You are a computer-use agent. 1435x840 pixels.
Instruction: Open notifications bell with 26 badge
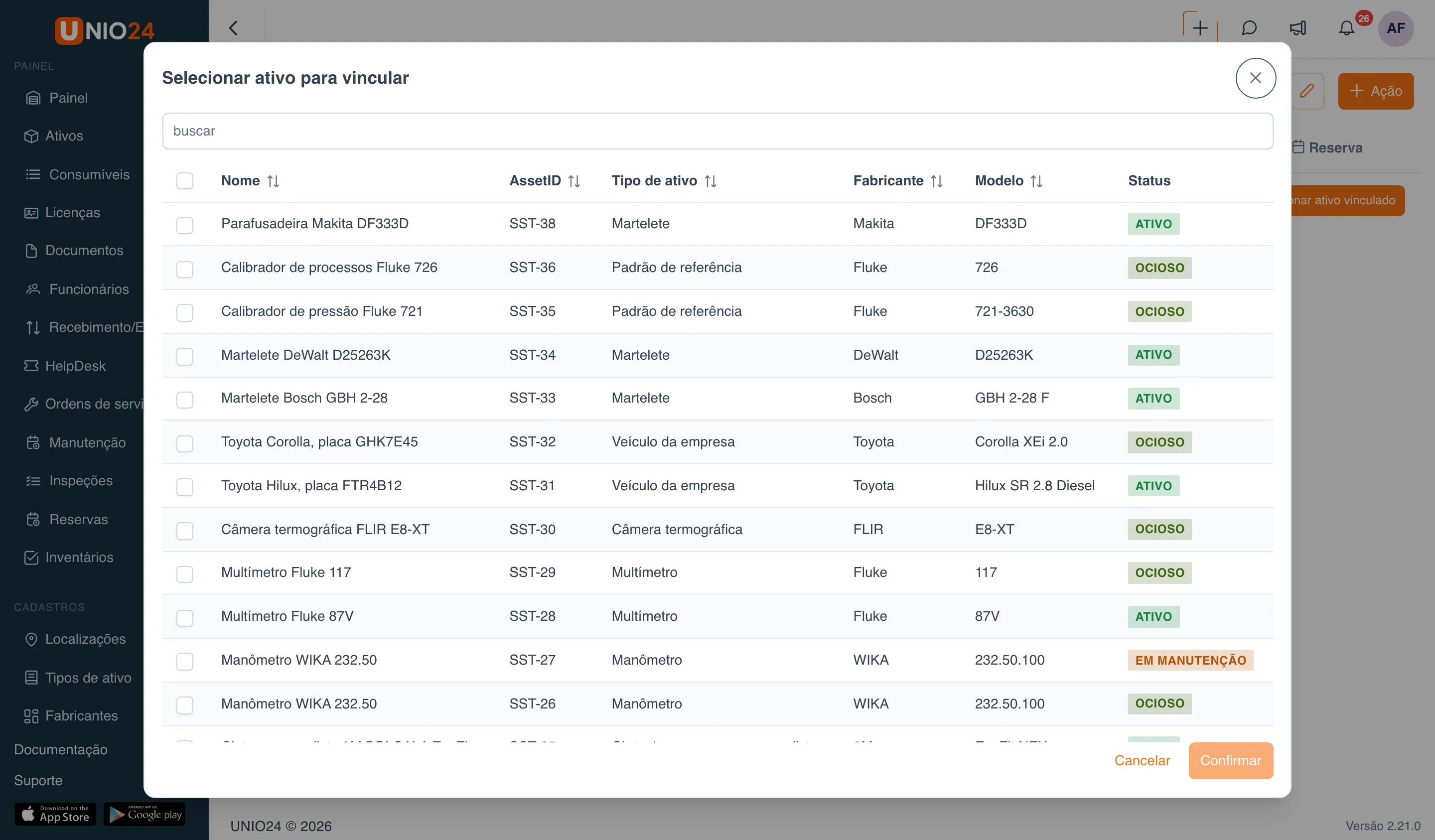coord(1347,28)
